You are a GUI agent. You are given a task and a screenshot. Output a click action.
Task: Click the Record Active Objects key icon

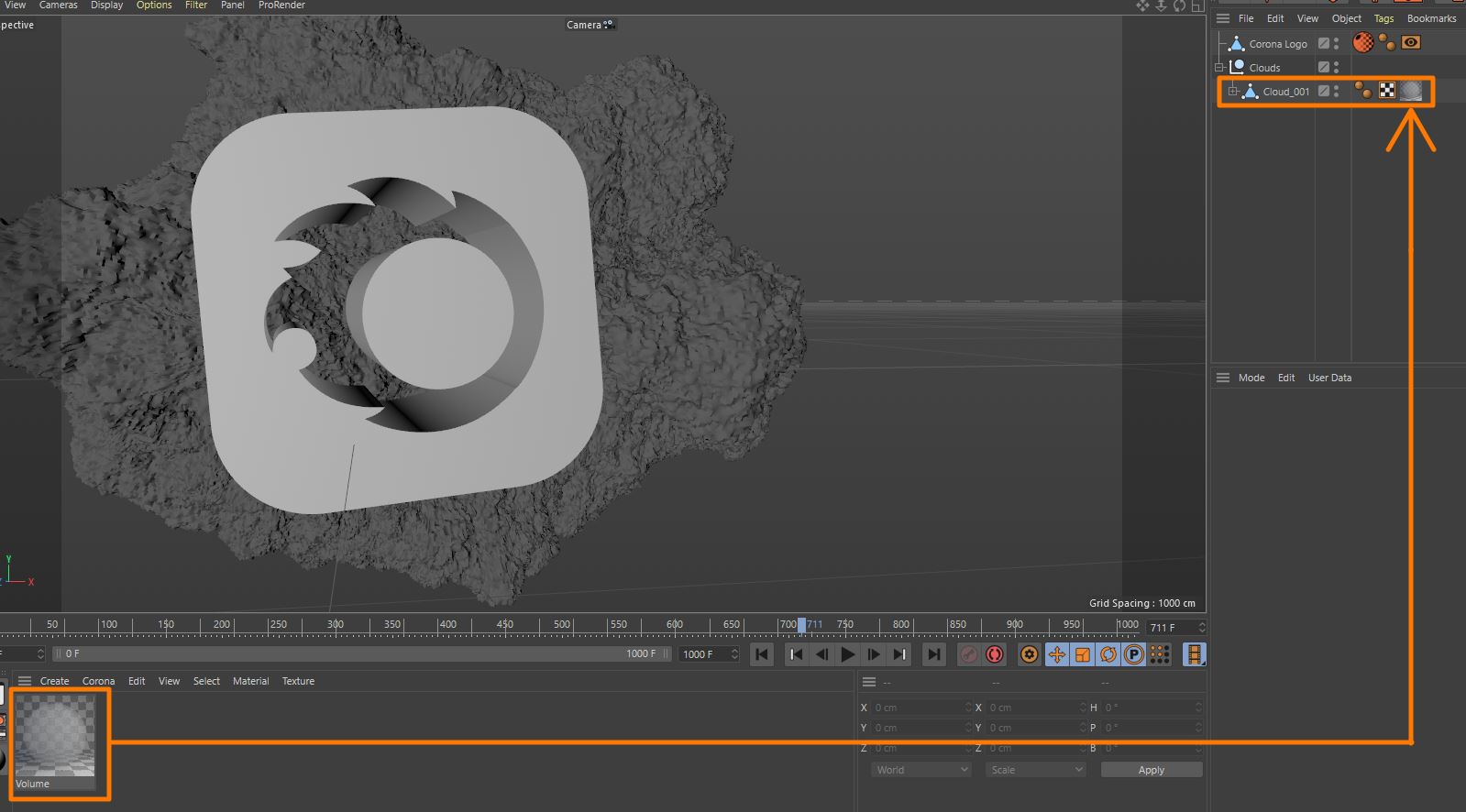point(968,654)
